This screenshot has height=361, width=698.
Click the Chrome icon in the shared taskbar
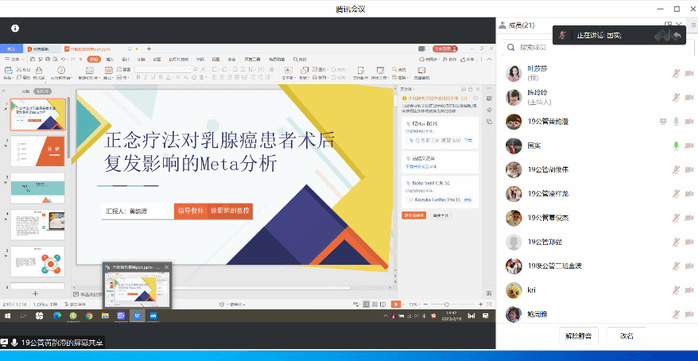89,316
